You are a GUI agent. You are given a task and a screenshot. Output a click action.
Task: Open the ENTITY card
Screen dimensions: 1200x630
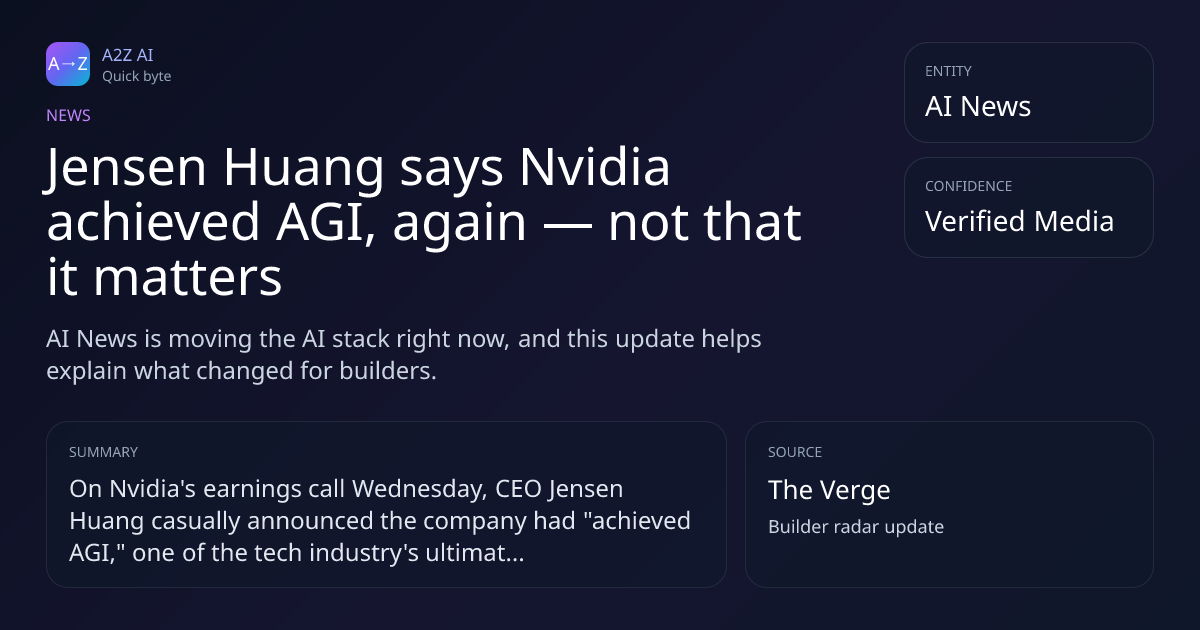tap(1028, 92)
